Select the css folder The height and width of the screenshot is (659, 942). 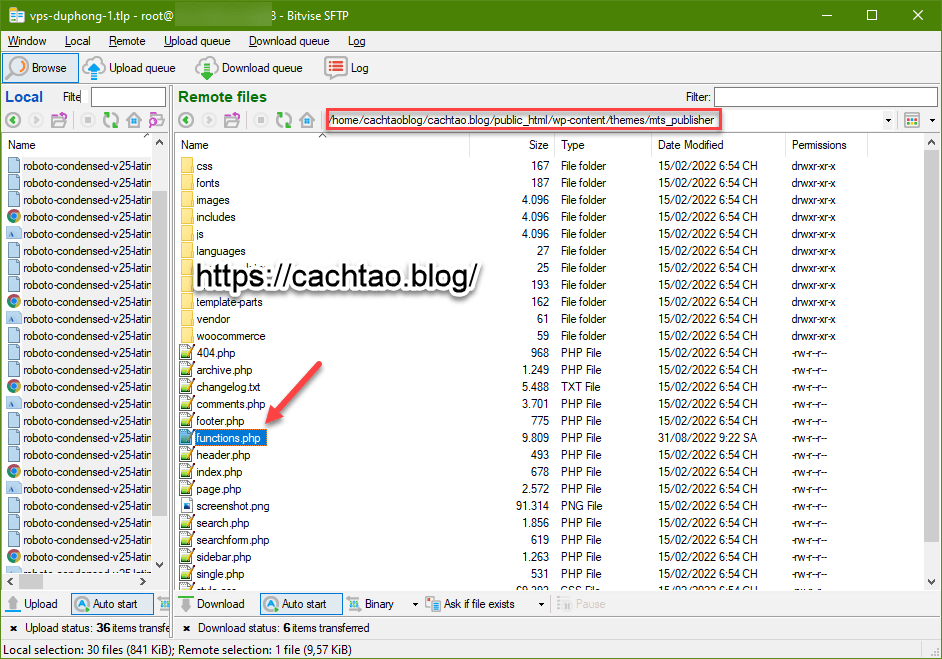point(204,166)
